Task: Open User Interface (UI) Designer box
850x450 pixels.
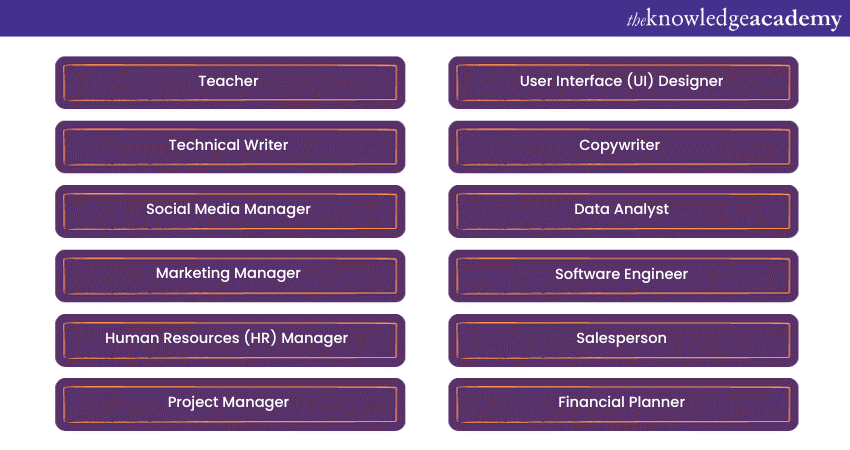Action: click(622, 81)
